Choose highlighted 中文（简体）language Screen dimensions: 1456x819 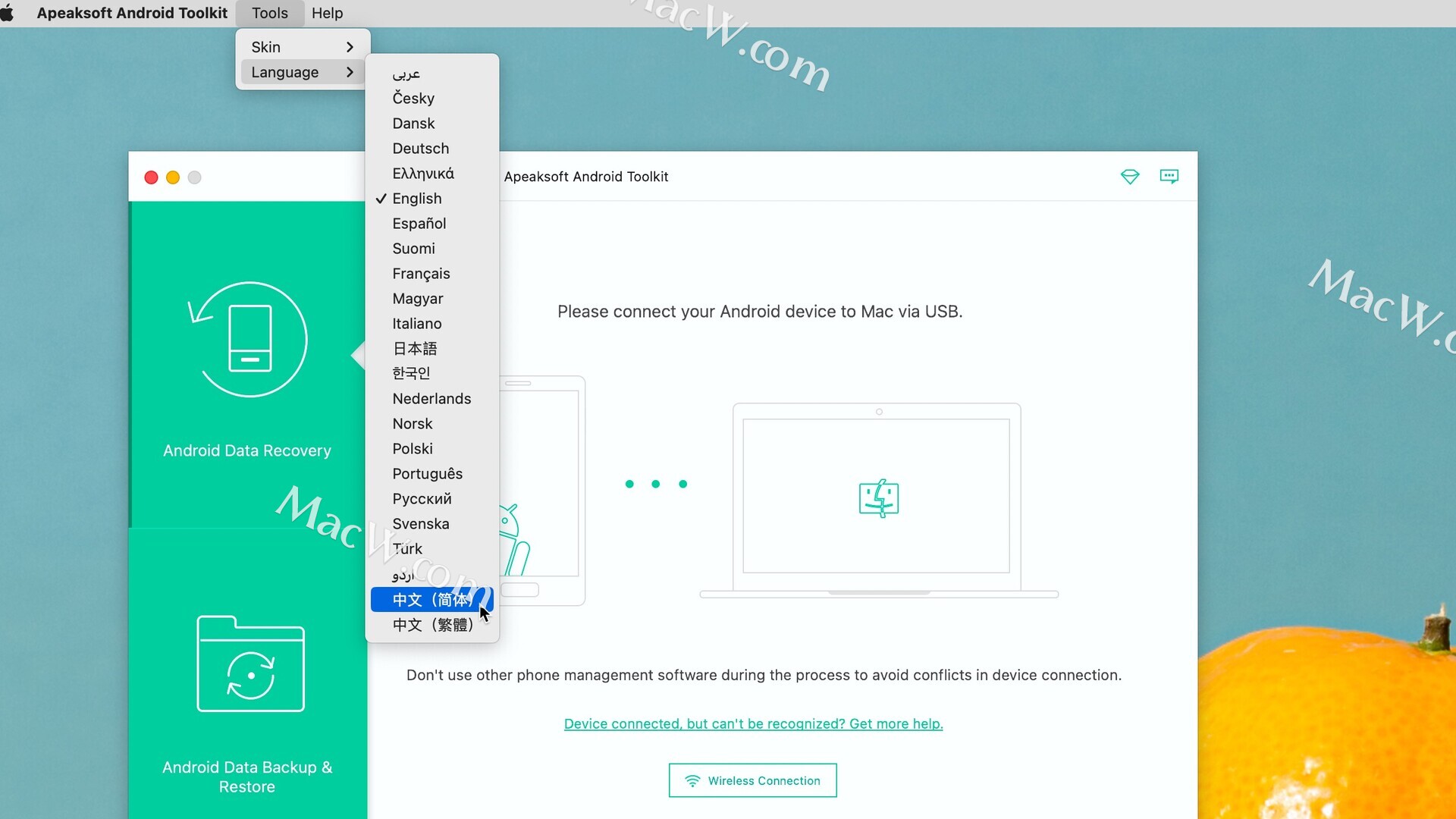tap(432, 600)
